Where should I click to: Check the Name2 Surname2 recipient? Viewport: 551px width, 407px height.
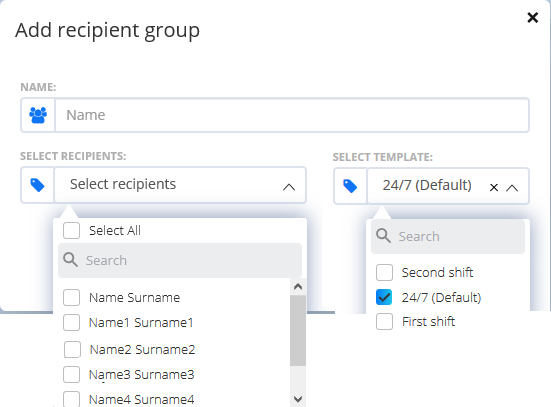pyautogui.click(x=72, y=349)
